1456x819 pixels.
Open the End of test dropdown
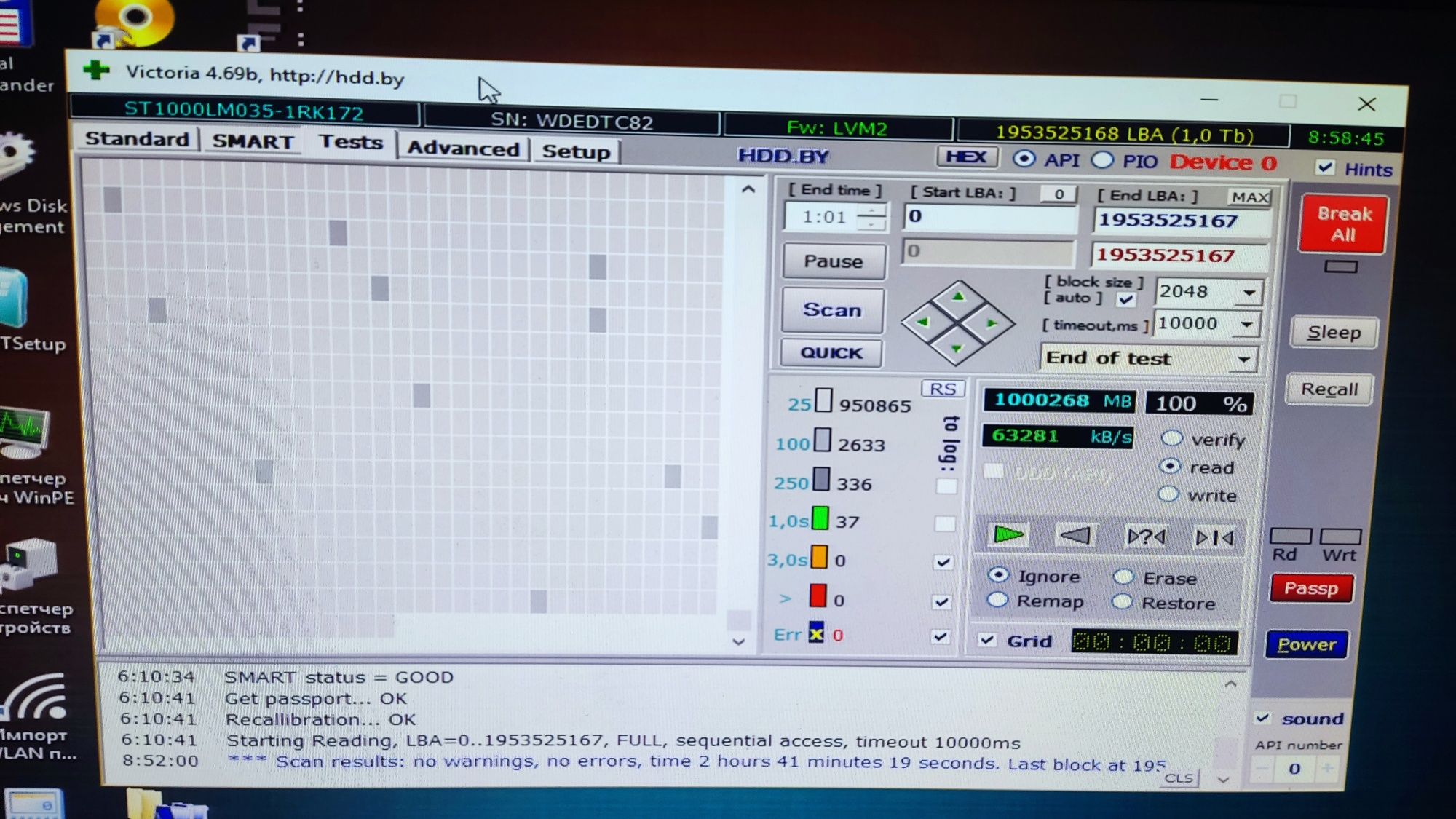click(1243, 360)
